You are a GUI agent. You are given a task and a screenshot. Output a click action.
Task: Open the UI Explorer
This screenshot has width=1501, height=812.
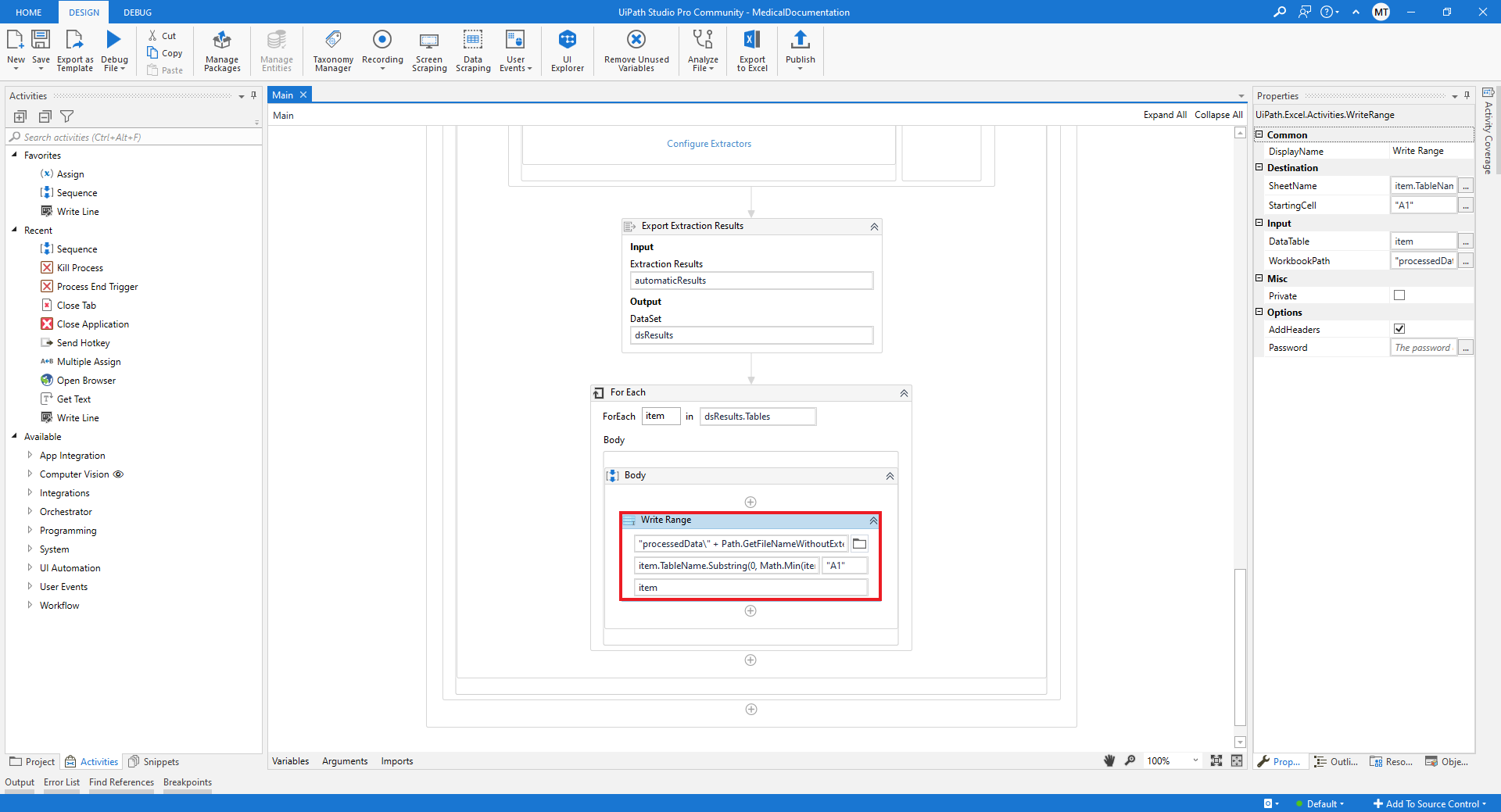pos(566,50)
